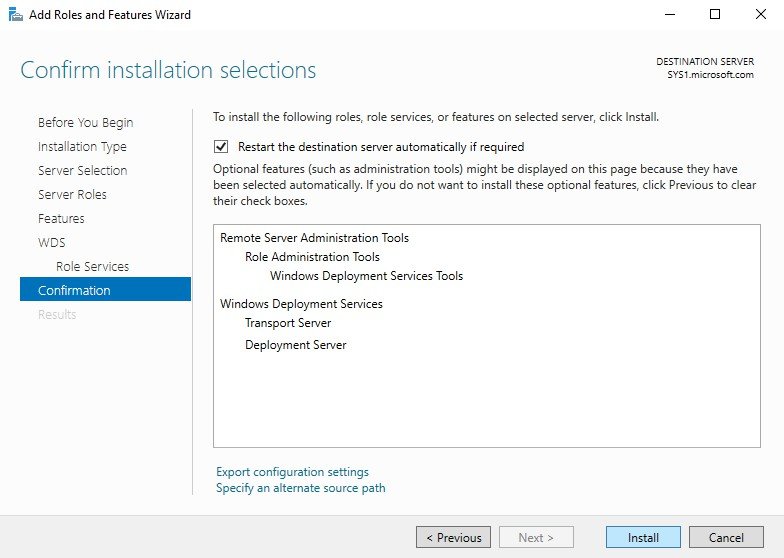Open Role Services sub-step
The image size is (784, 558).
pos(92,266)
